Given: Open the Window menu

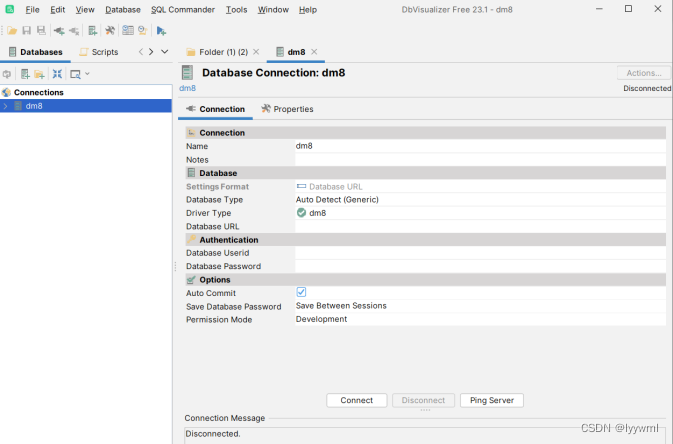Looking at the screenshot, I should pyautogui.click(x=273, y=9).
